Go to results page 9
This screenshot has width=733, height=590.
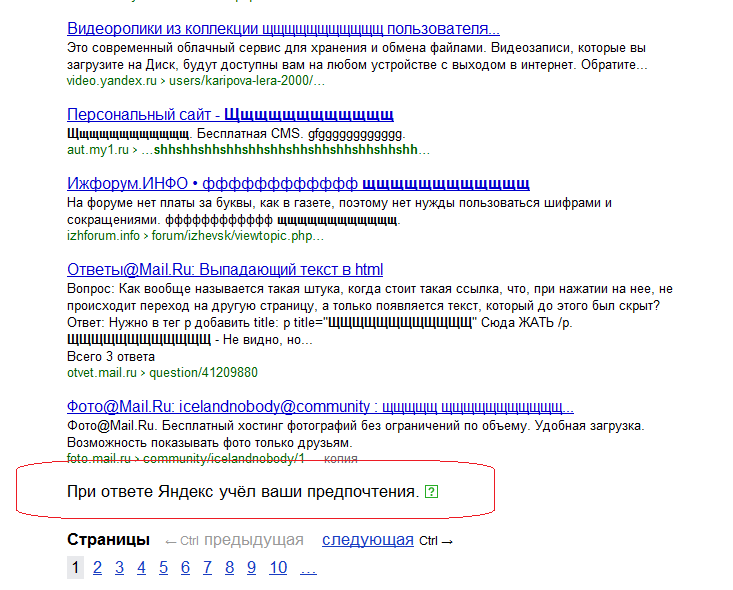(x=251, y=568)
